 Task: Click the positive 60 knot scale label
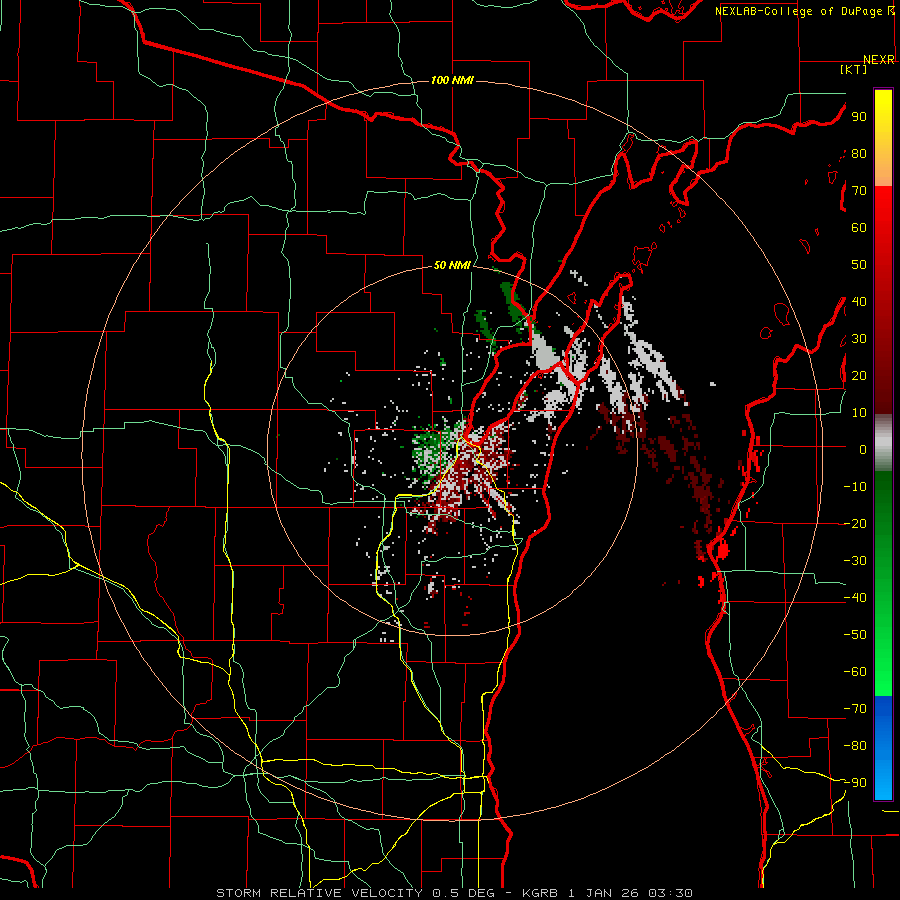pos(859,227)
